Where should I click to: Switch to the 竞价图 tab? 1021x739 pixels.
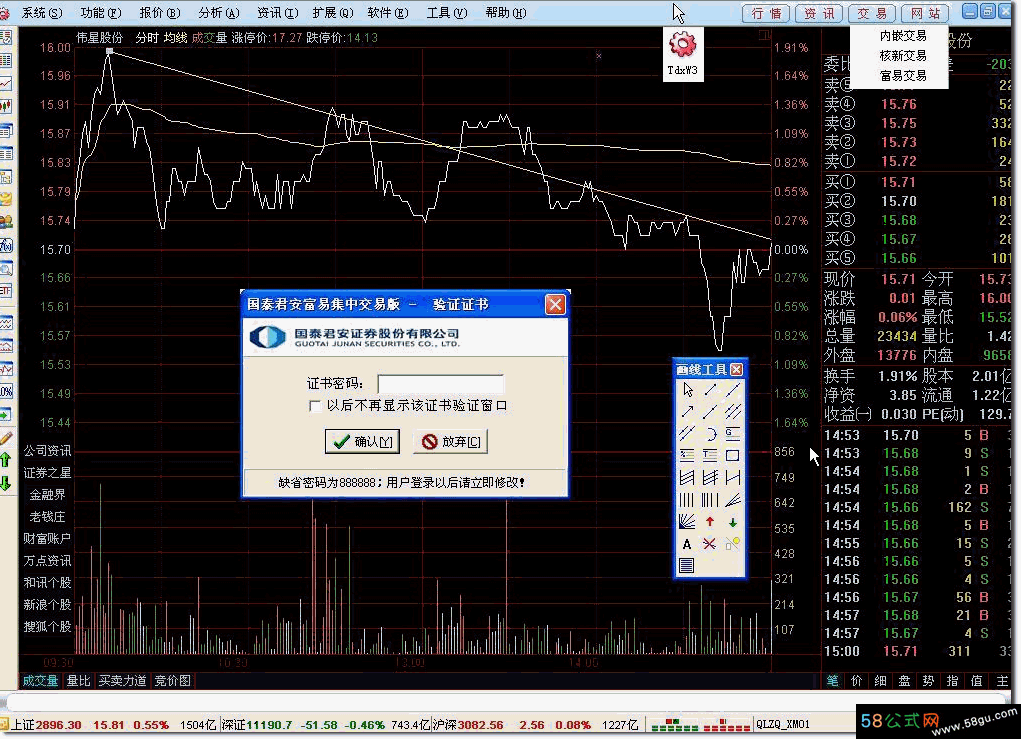(x=172, y=681)
